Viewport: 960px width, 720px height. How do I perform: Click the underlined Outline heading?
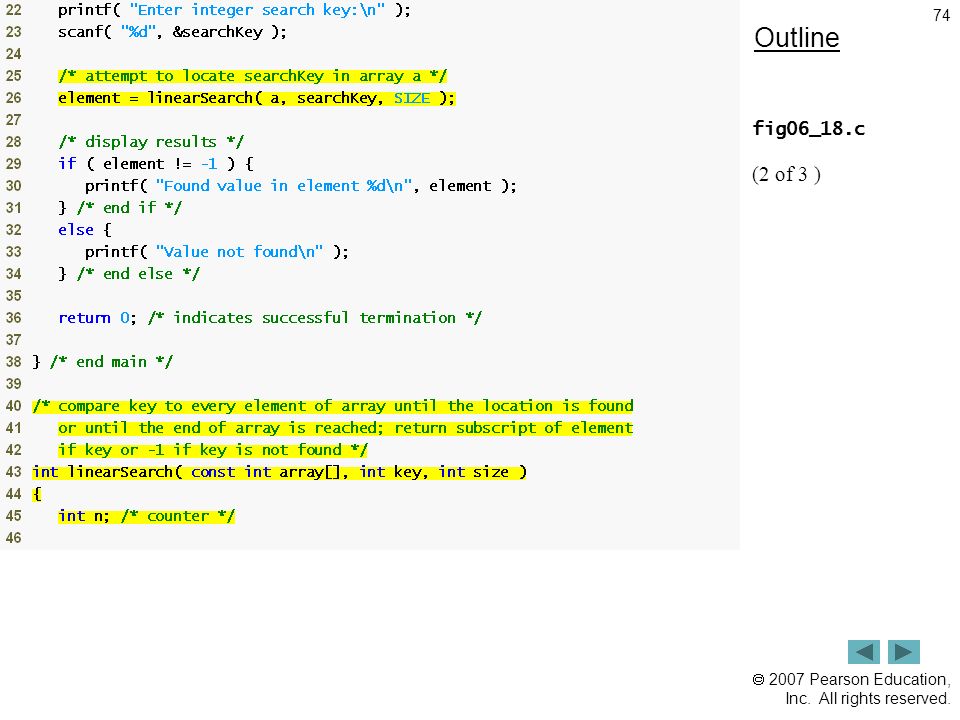797,38
